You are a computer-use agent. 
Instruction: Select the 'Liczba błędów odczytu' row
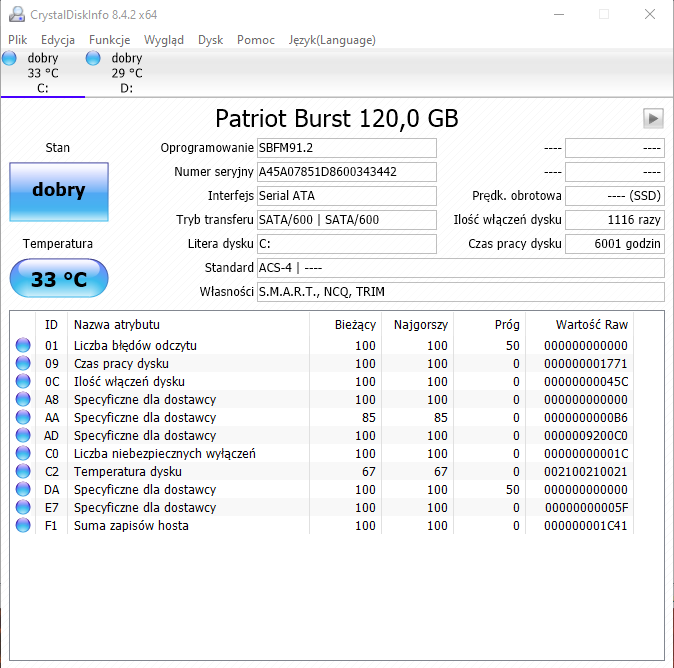click(x=322, y=345)
